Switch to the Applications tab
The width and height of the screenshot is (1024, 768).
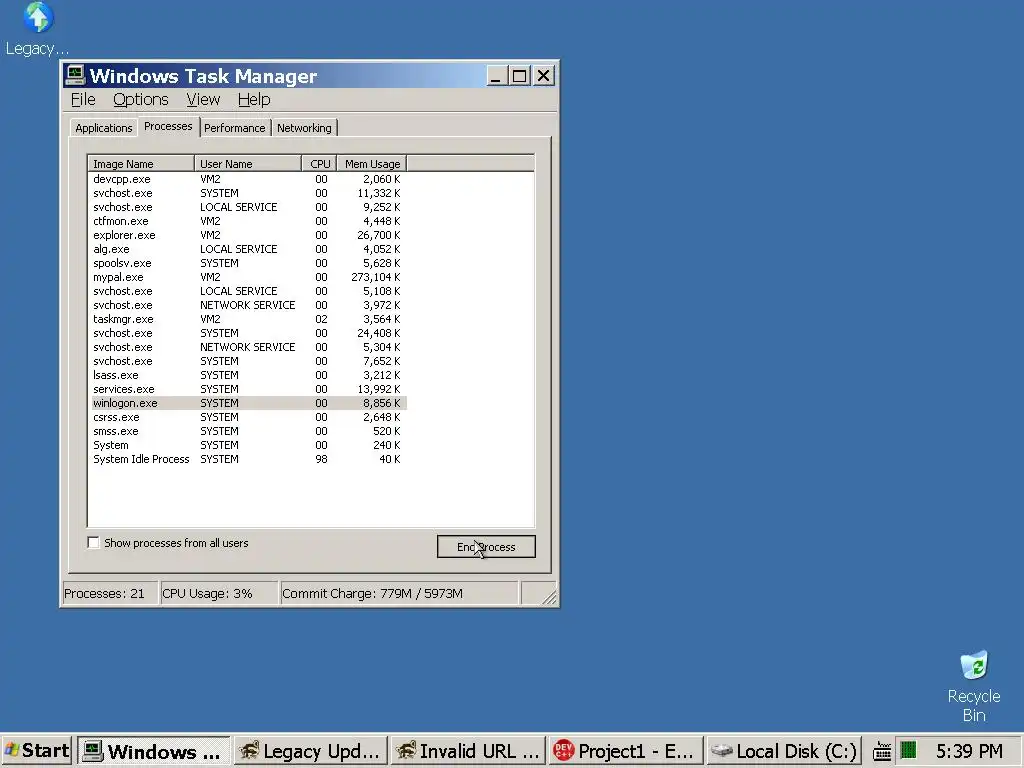click(x=103, y=128)
